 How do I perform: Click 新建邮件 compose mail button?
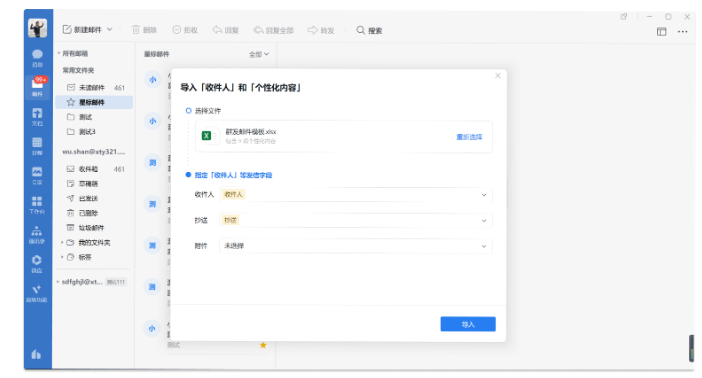pos(82,30)
